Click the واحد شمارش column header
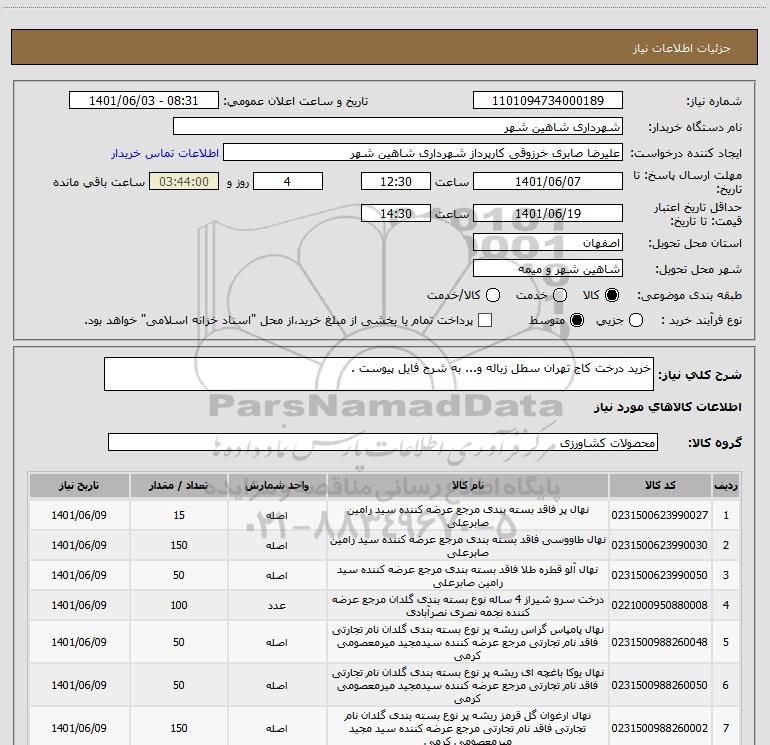Image resolution: width=770 pixels, height=745 pixels. [x=277, y=485]
